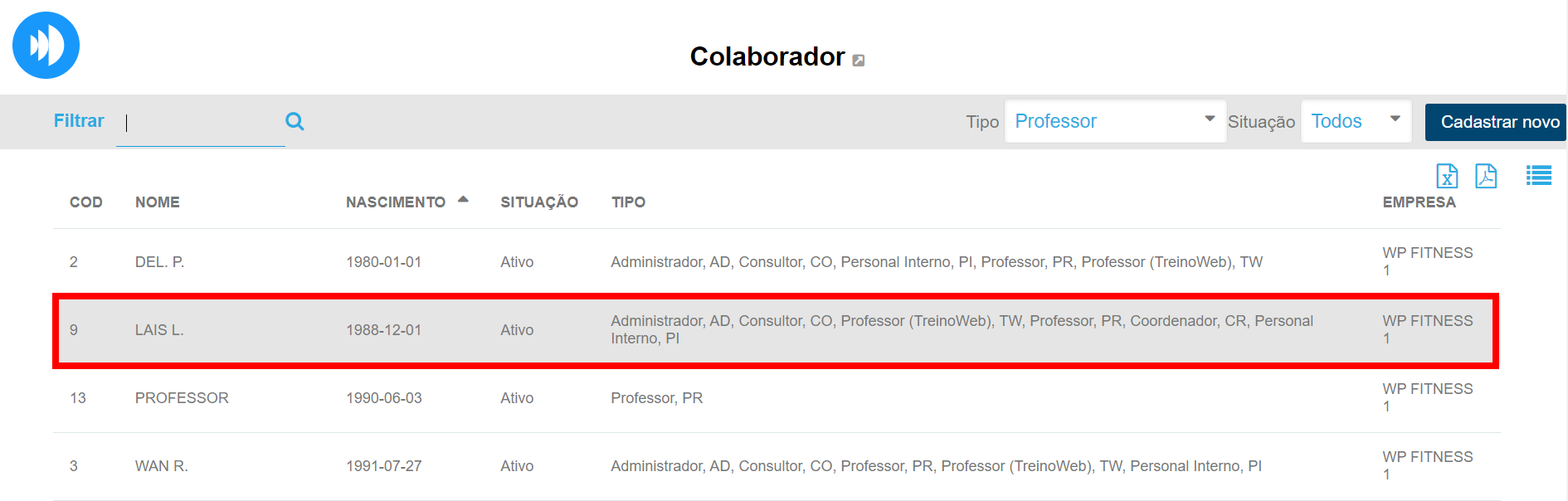Sort by the TIPO column header
Viewport: 1568px width, 501px height.
pos(628,202)
